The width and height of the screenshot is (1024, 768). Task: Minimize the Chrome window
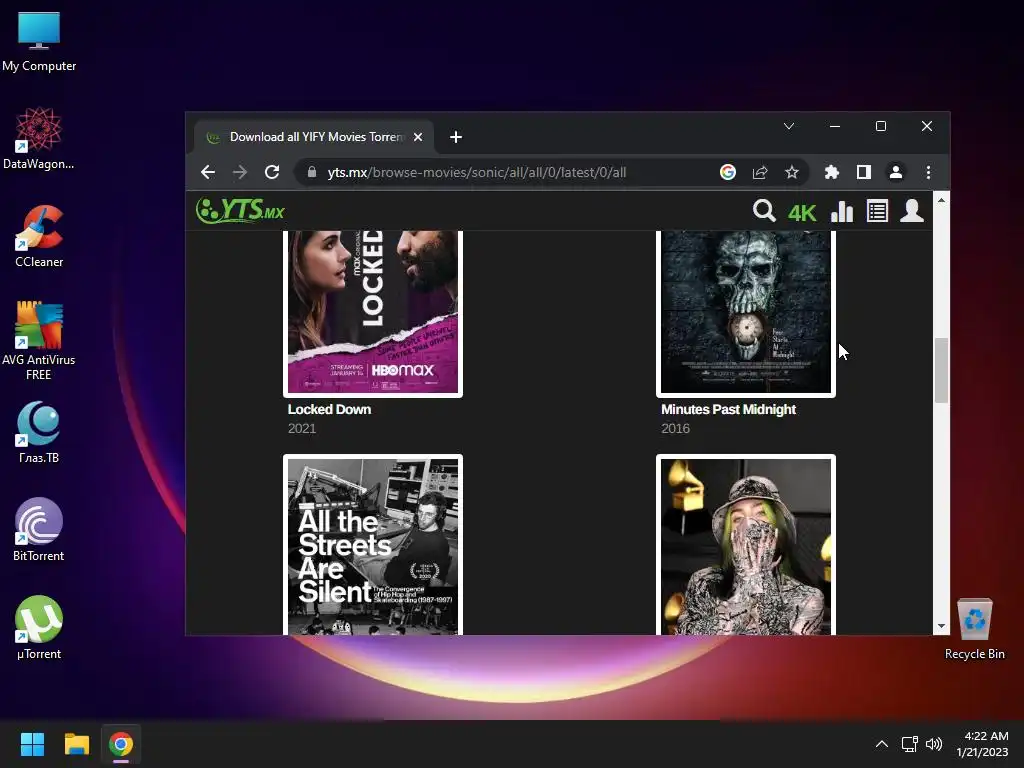[835, 126]
